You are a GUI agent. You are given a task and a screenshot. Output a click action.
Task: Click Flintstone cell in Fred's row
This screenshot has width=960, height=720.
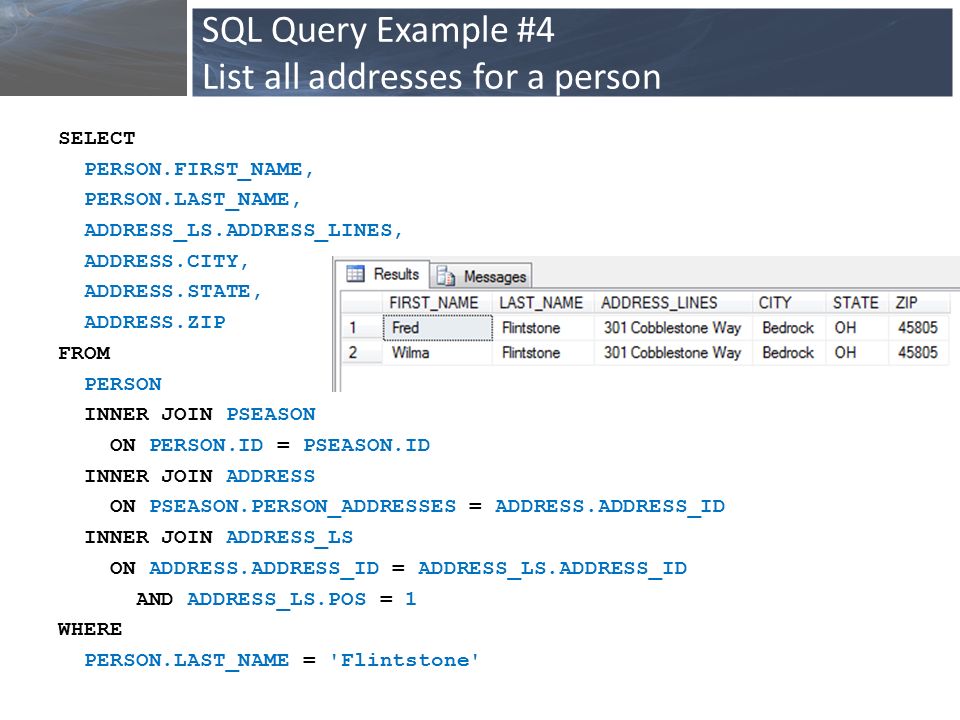[x=544, y=328]
